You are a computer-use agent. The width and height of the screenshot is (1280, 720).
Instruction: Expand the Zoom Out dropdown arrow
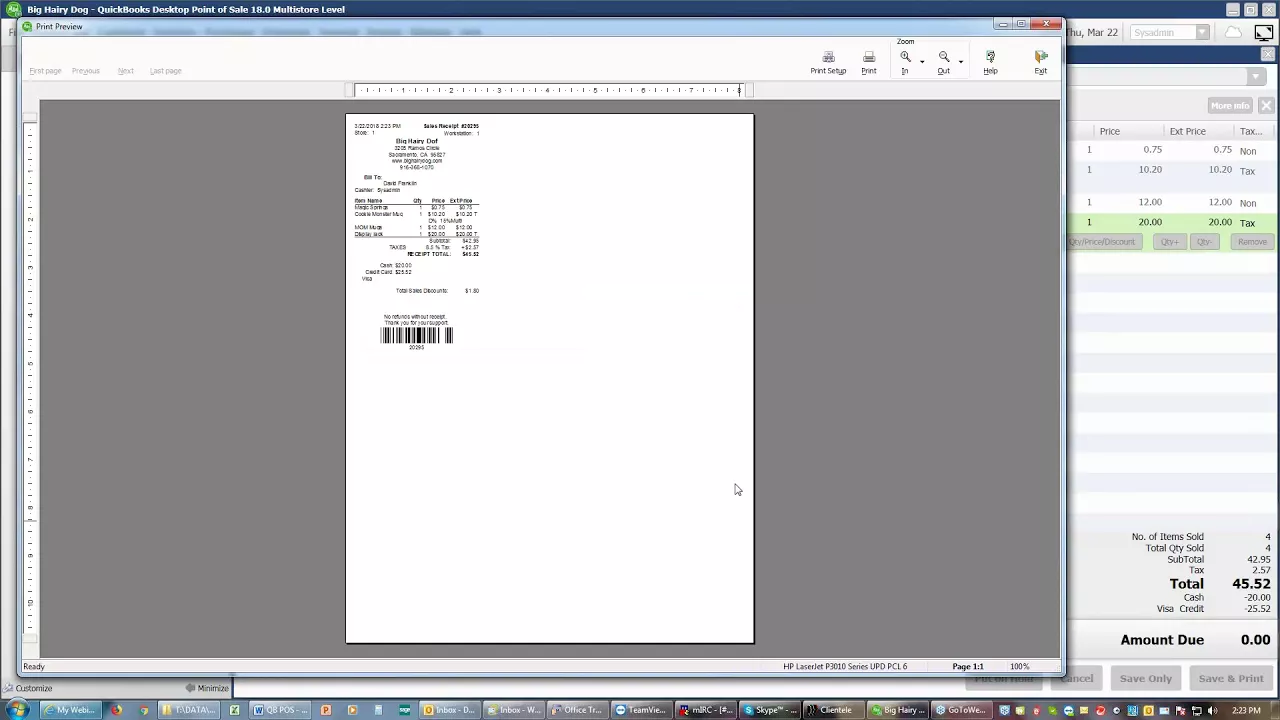(960, 62)
